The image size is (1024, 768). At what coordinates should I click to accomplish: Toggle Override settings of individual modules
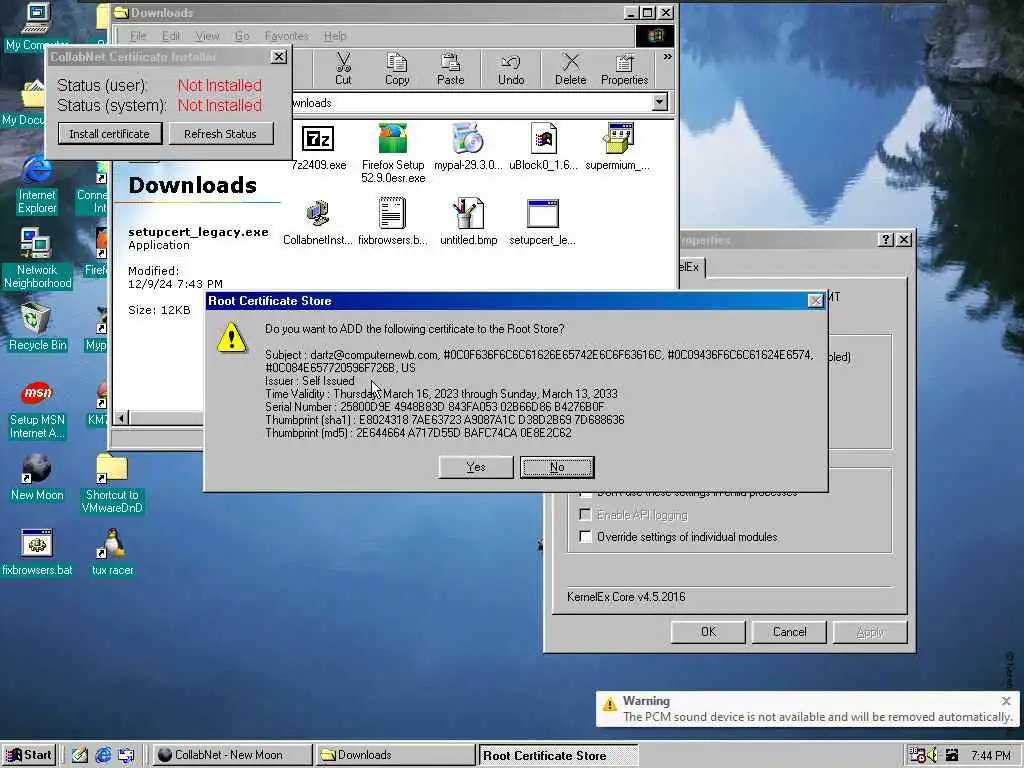[x=585, y=537]
